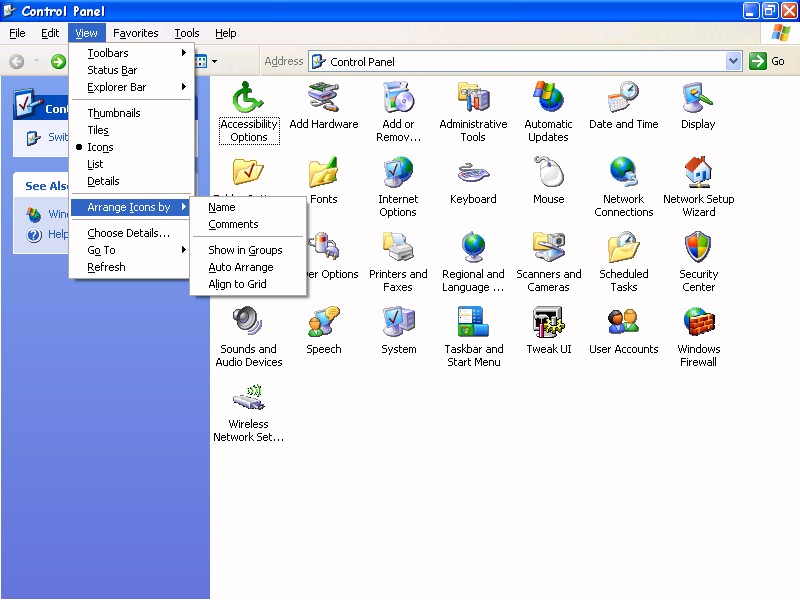Refresh the Control Panel view
Viewport: 800px width, 600px height.
coord(131,267)
